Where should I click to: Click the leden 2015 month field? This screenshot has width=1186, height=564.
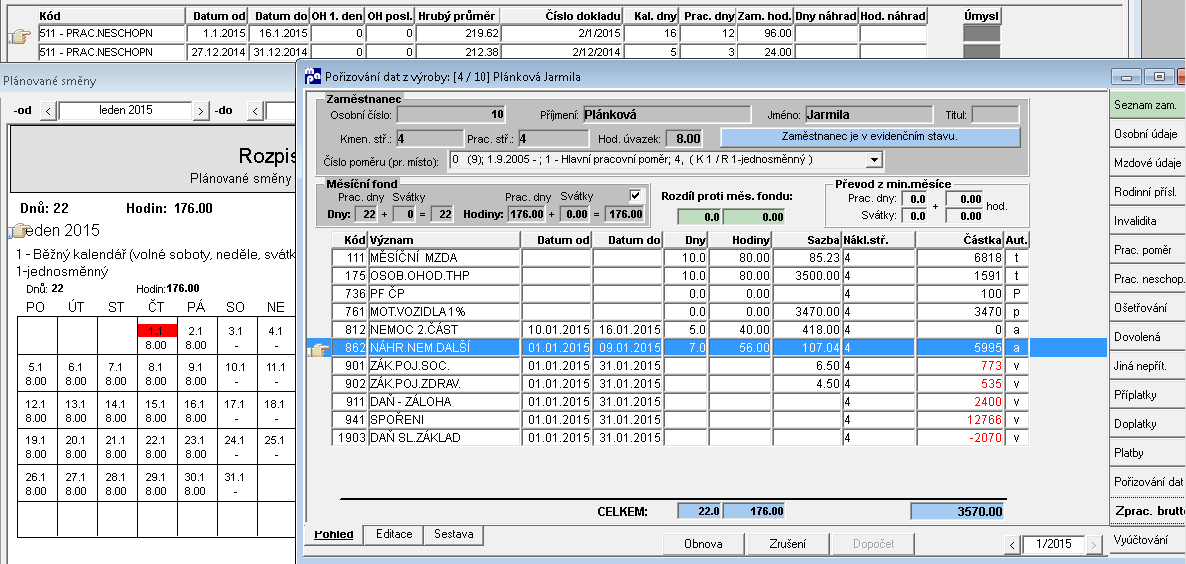[x=125, y=111]
